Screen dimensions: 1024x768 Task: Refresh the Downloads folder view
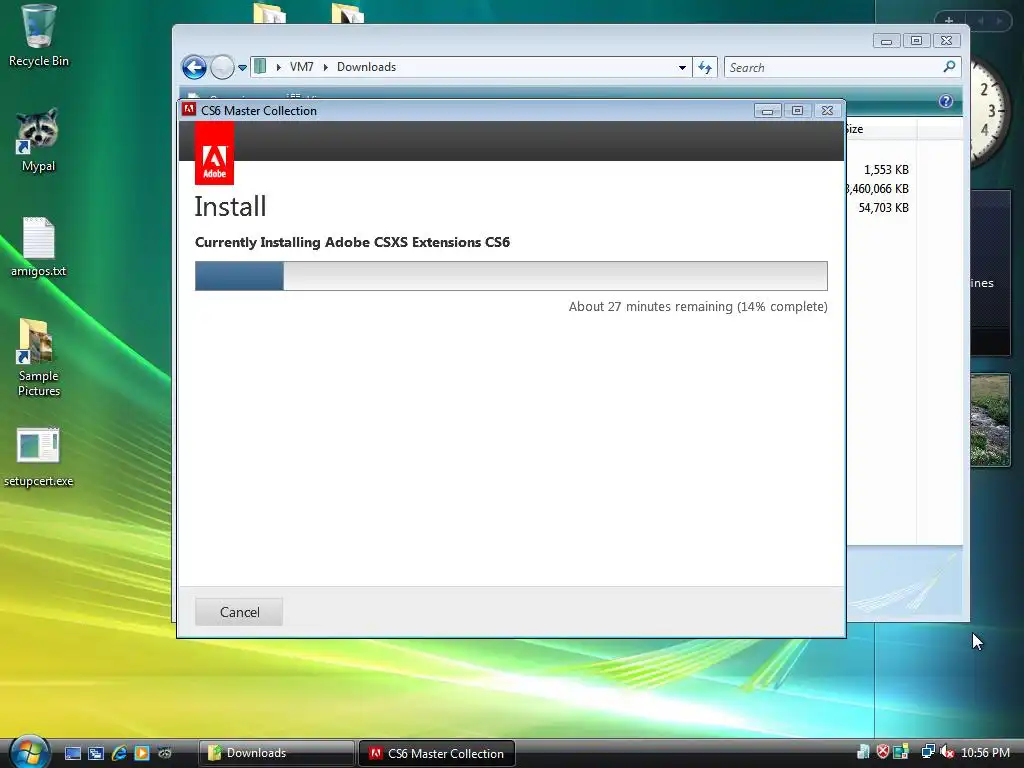pos(705,67)
